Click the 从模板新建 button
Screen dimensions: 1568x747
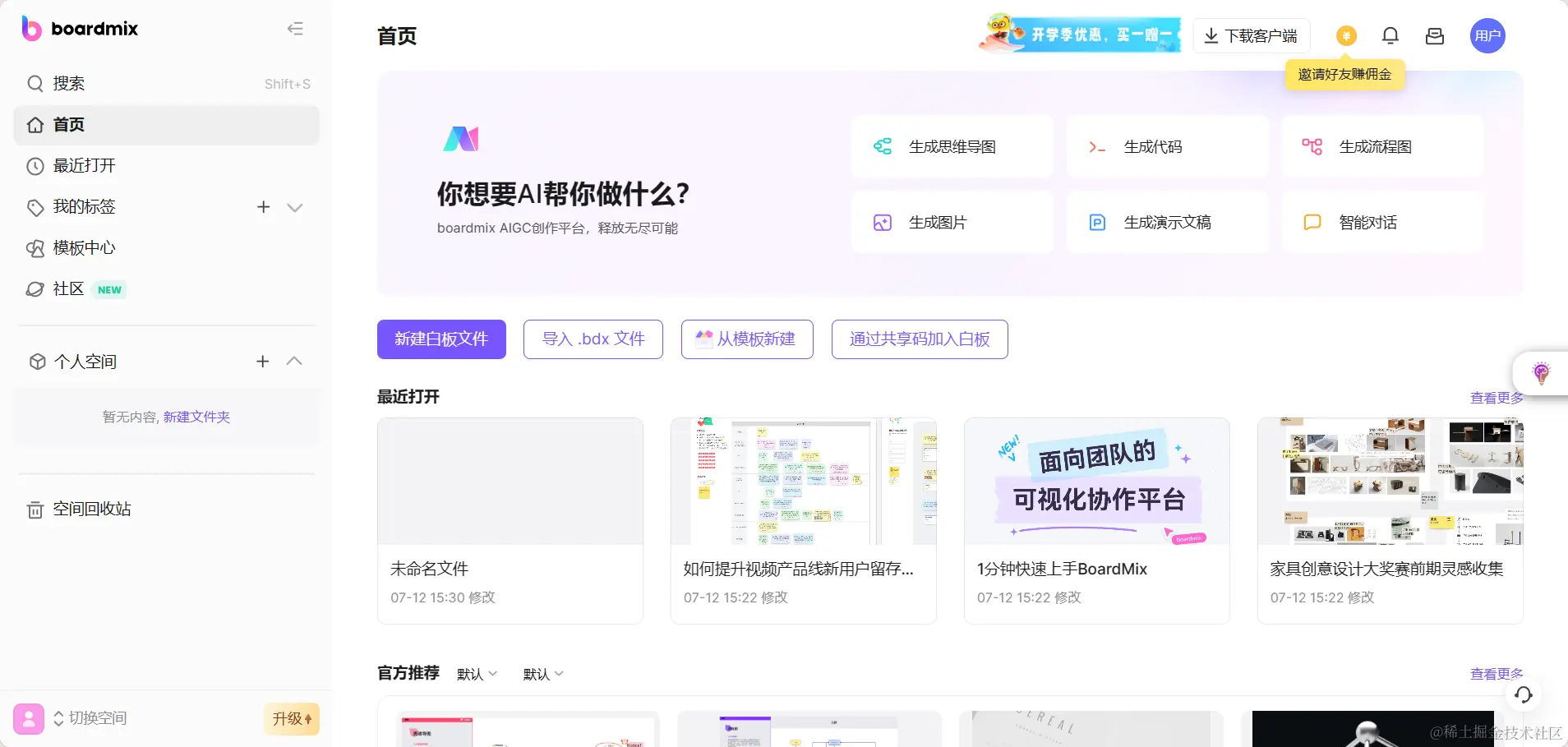click(x=747, y=339)
